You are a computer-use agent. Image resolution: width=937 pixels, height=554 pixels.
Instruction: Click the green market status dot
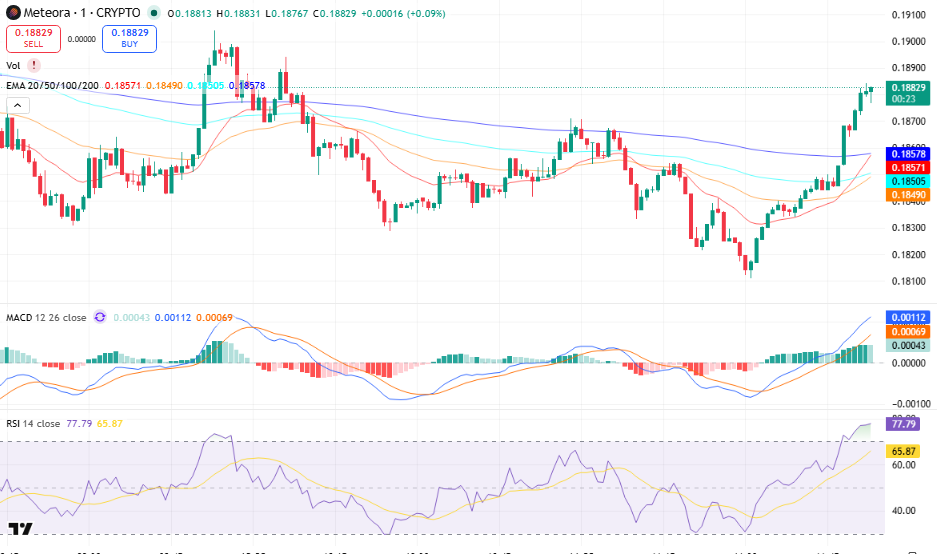tap(154, 13)
